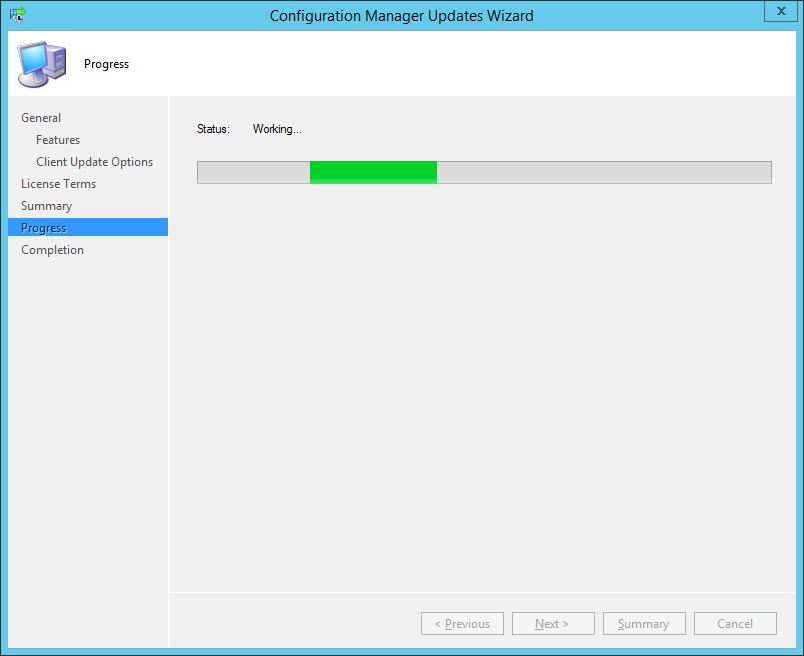Click the Next button
The image size is (804, 656).
tap(553, 623)
